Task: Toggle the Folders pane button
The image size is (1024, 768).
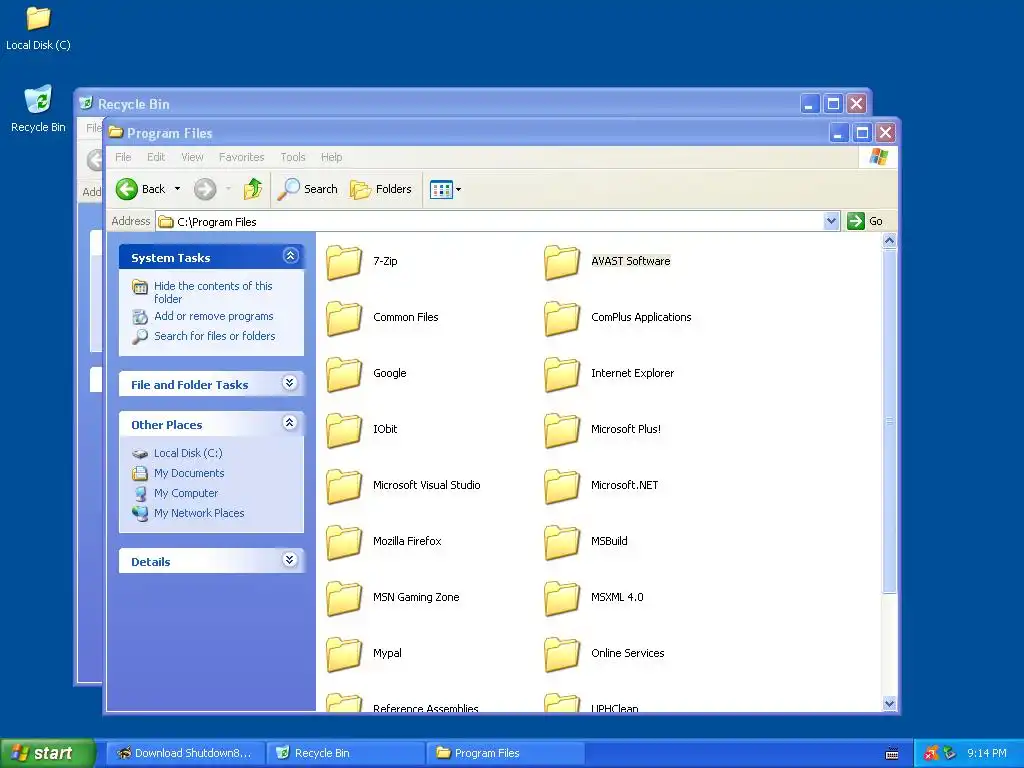Action: coord(381,189)
